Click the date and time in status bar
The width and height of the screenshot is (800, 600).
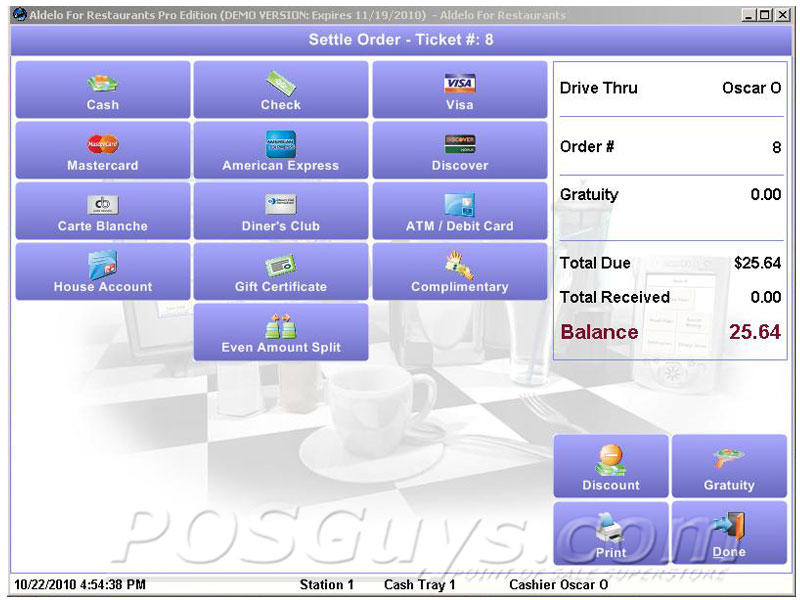click(80, 584)
